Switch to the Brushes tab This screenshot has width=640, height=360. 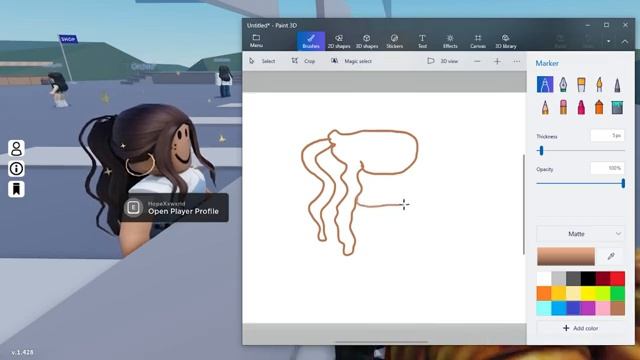click(311, 41)
